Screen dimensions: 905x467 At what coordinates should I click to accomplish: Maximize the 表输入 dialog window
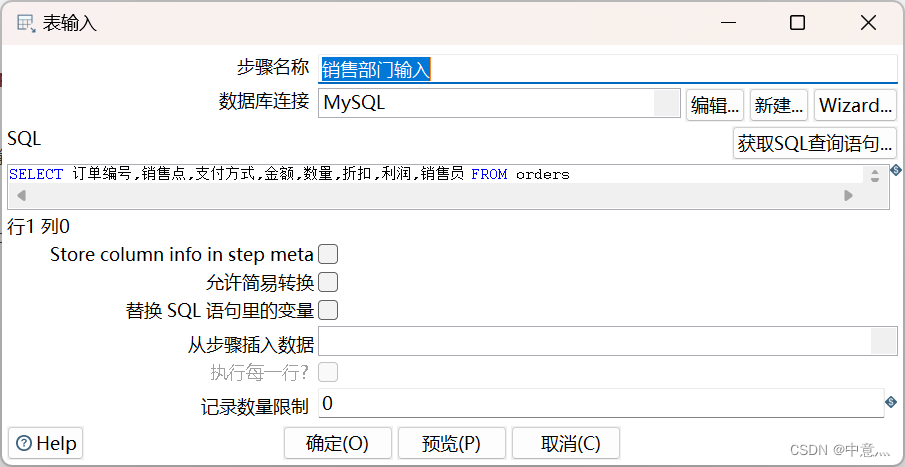(797, 23)
